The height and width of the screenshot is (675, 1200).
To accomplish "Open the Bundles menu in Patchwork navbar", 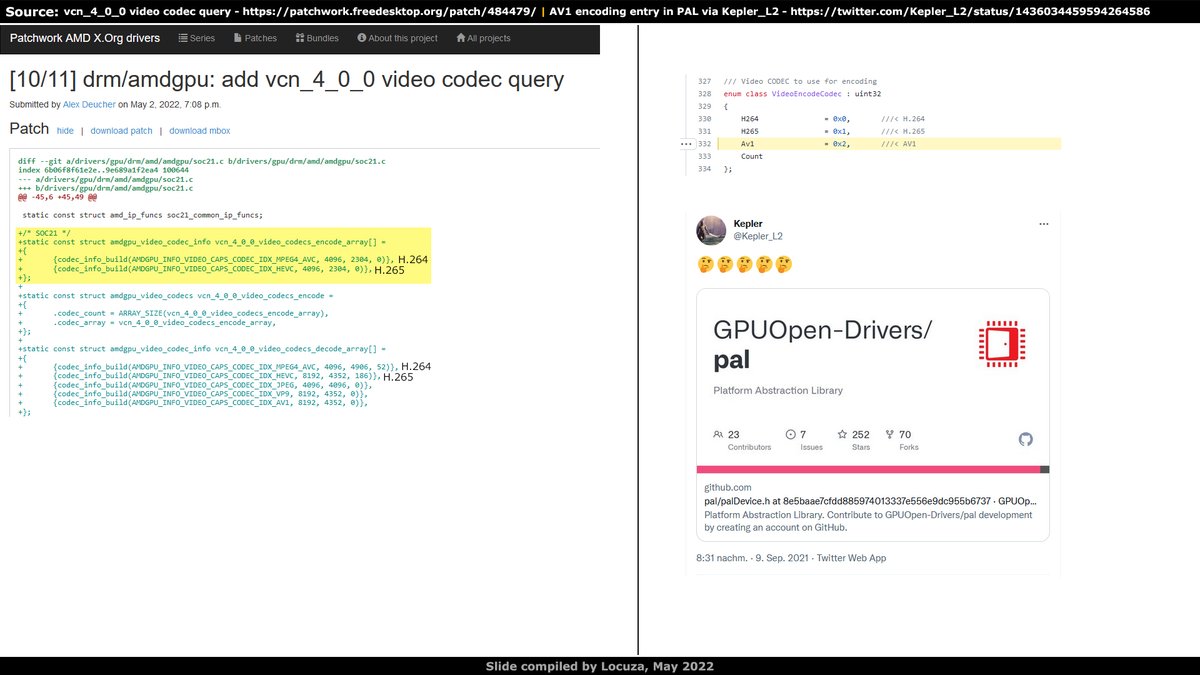I will pos(317,38).
